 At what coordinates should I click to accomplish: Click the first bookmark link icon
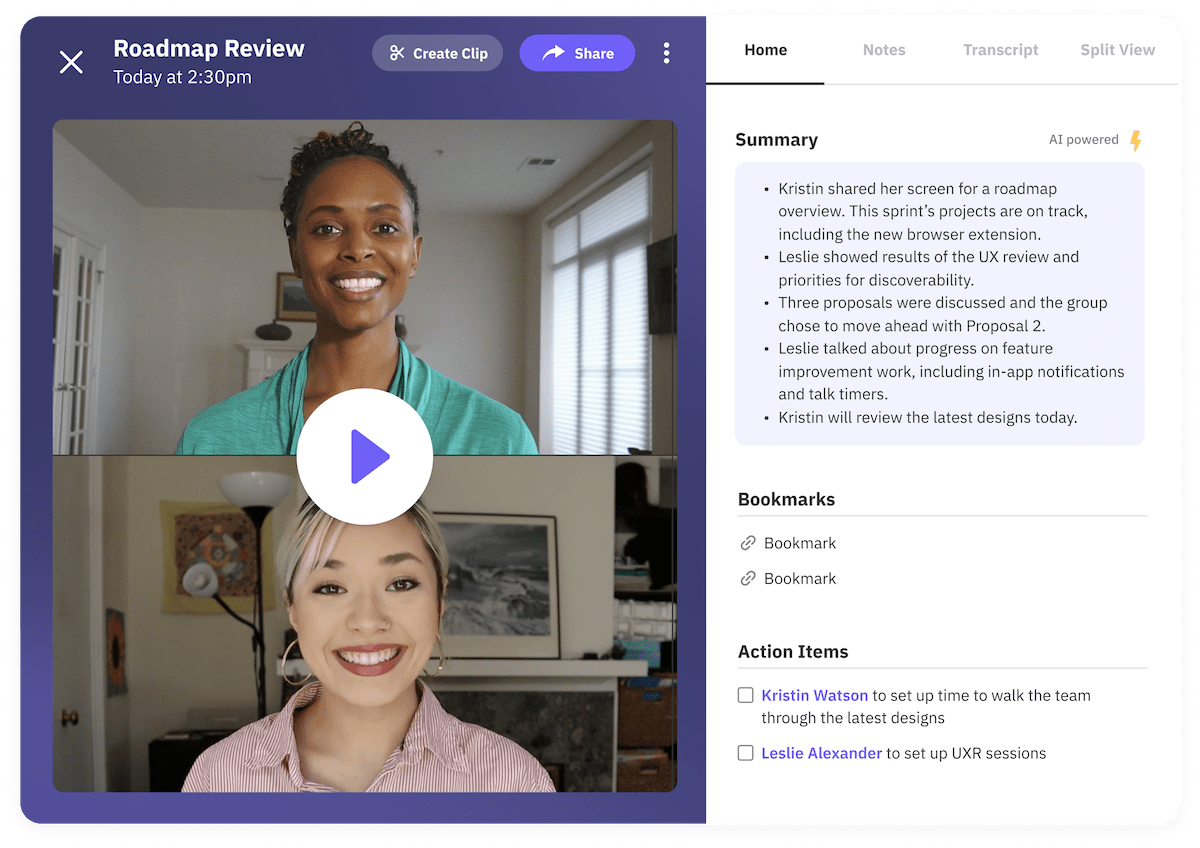pyautogui.click(x=747, y=543)
